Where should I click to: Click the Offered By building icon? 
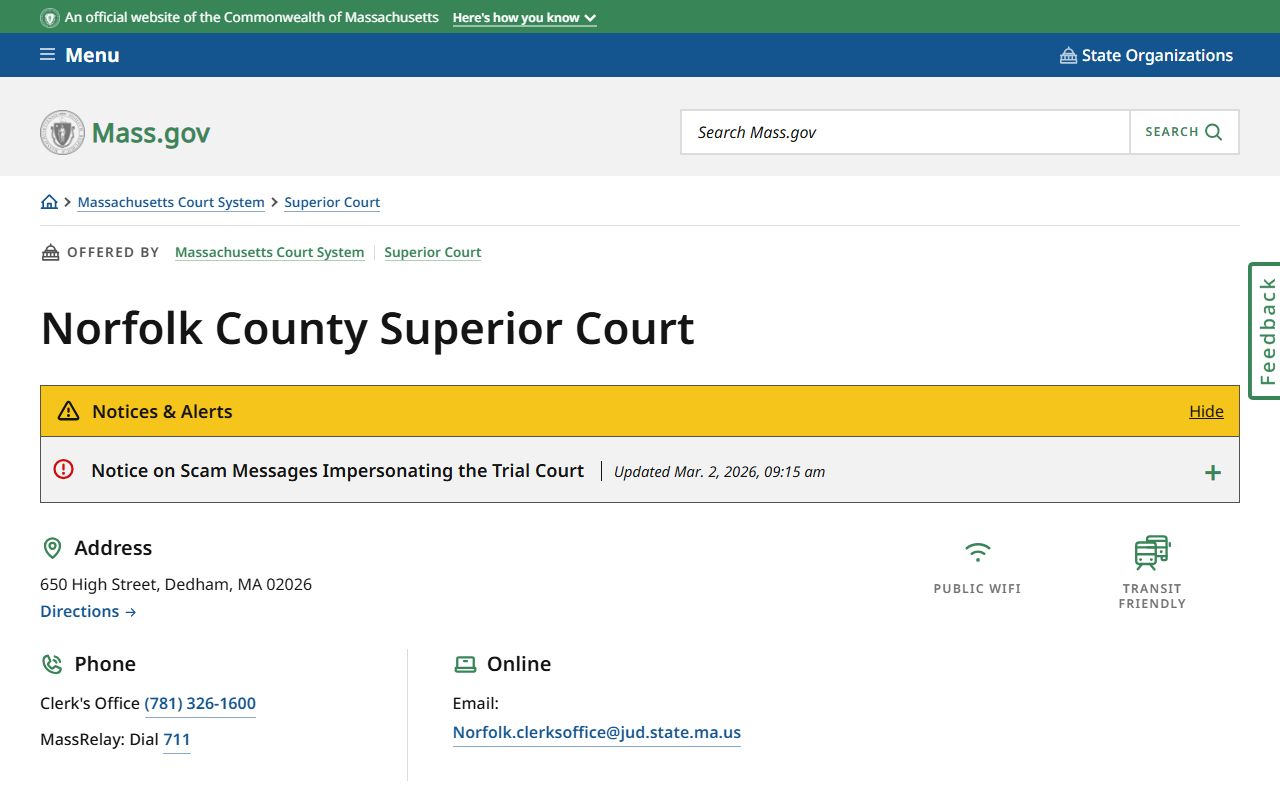50,252
